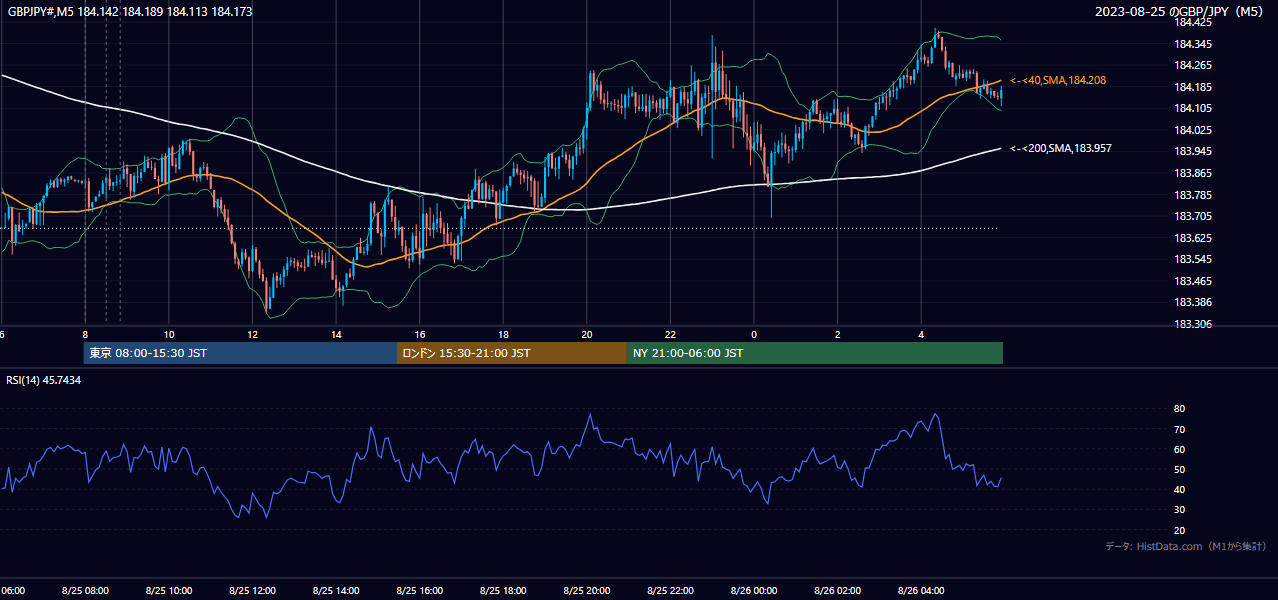The image size is (1278, 600).
Task: Click the ロンドン 15:30-21:00 JST session bar
Action: (x=512, y=353)
